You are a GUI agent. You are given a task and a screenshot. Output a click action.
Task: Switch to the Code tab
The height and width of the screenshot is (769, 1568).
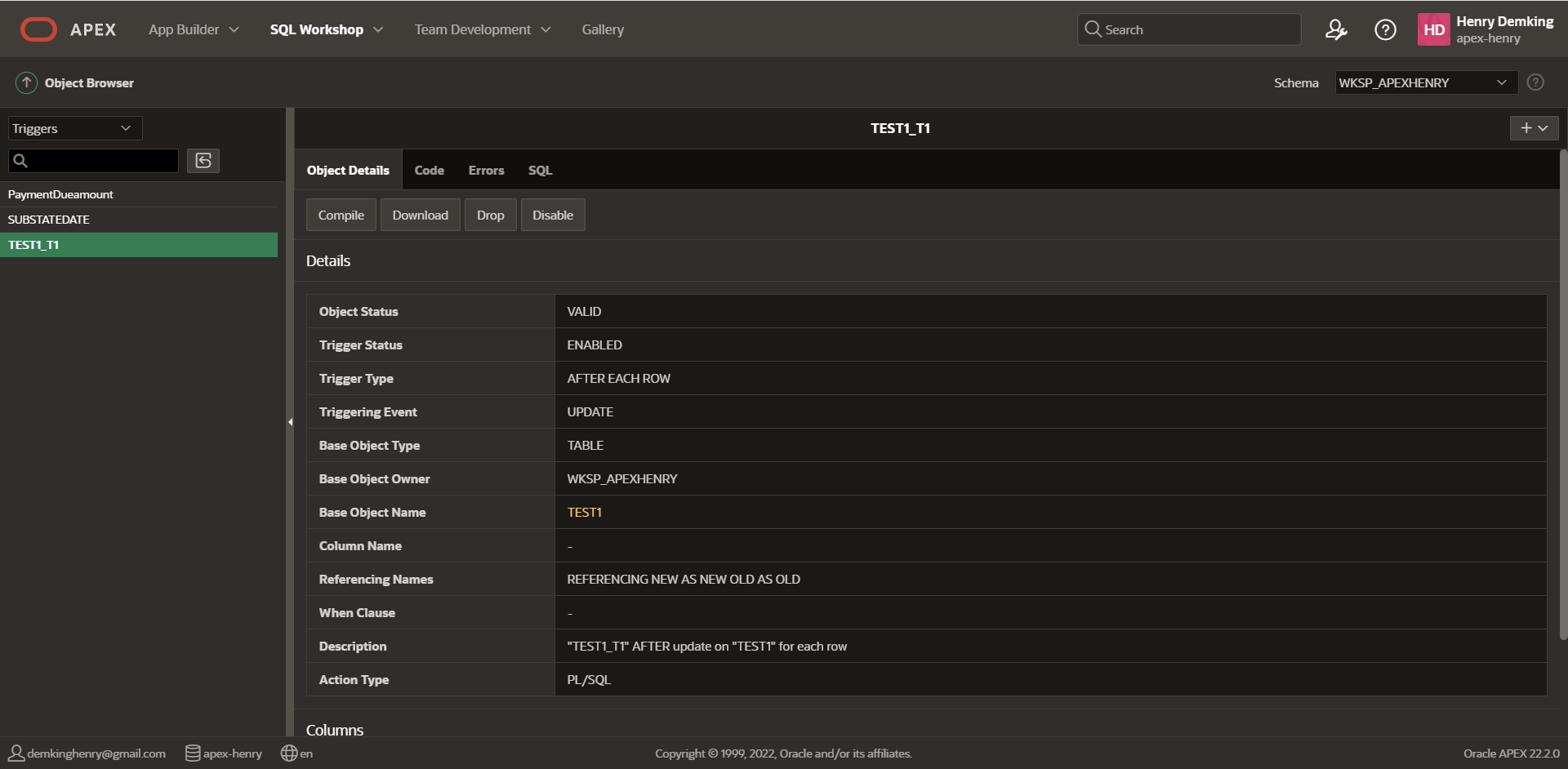429,170
